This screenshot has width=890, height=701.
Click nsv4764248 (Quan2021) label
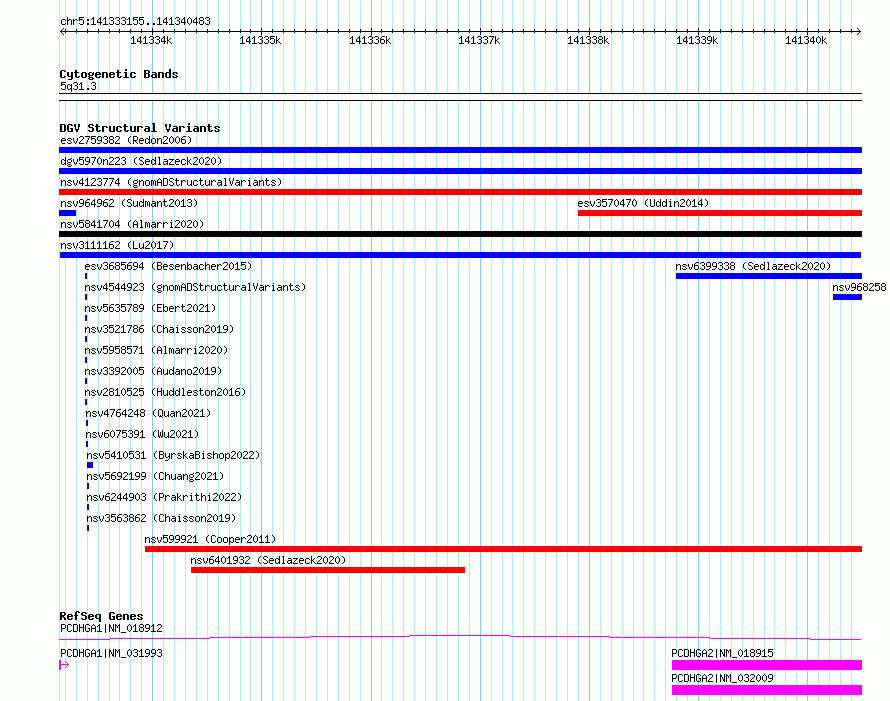(148, 413)
